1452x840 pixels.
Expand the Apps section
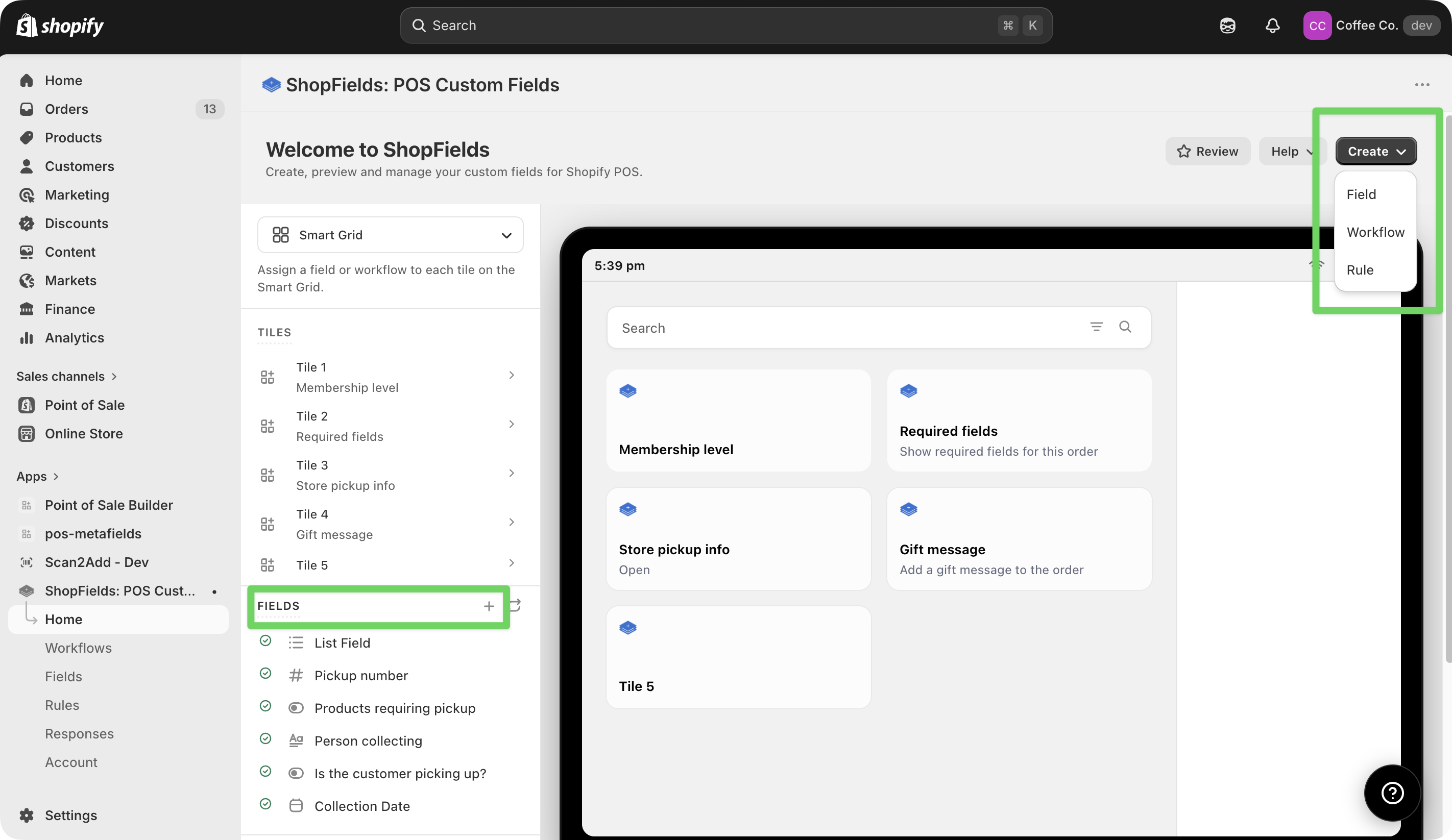38,477
